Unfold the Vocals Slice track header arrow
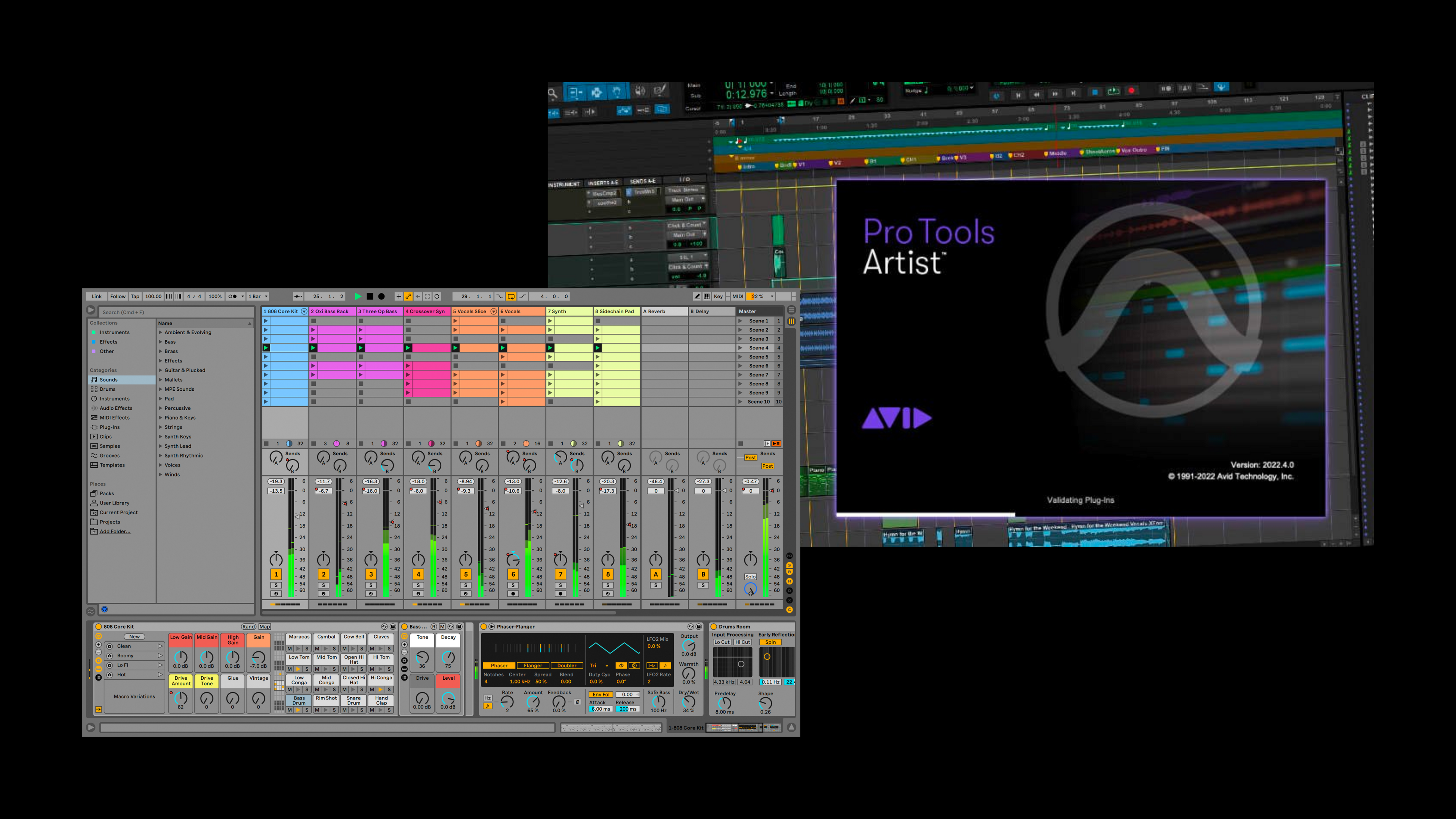This screenshot has width=1456, height=819. tap(493, 312)
